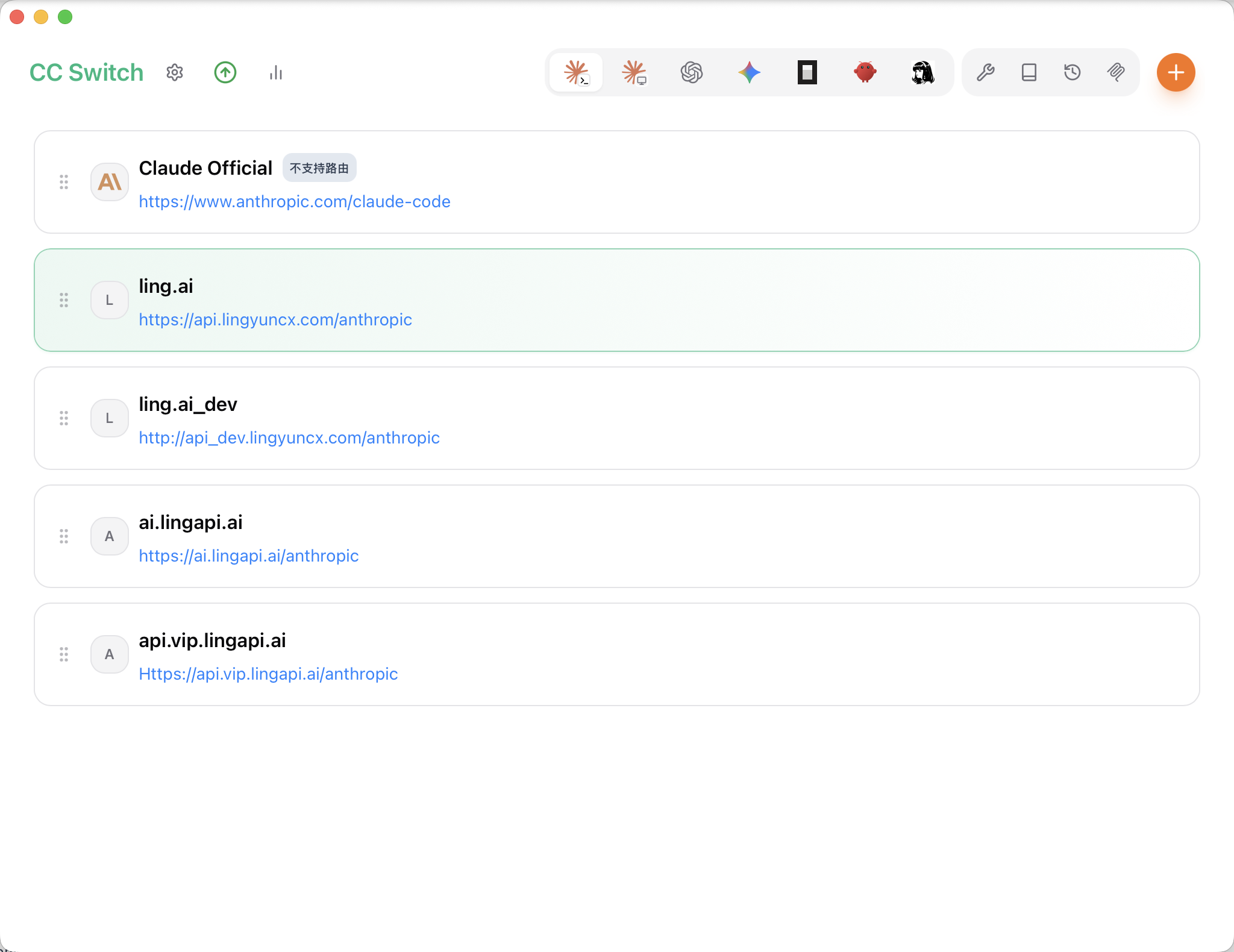Click the green update arrow icon
Viewport: 1234px width, 952px height.
[225, 72]
